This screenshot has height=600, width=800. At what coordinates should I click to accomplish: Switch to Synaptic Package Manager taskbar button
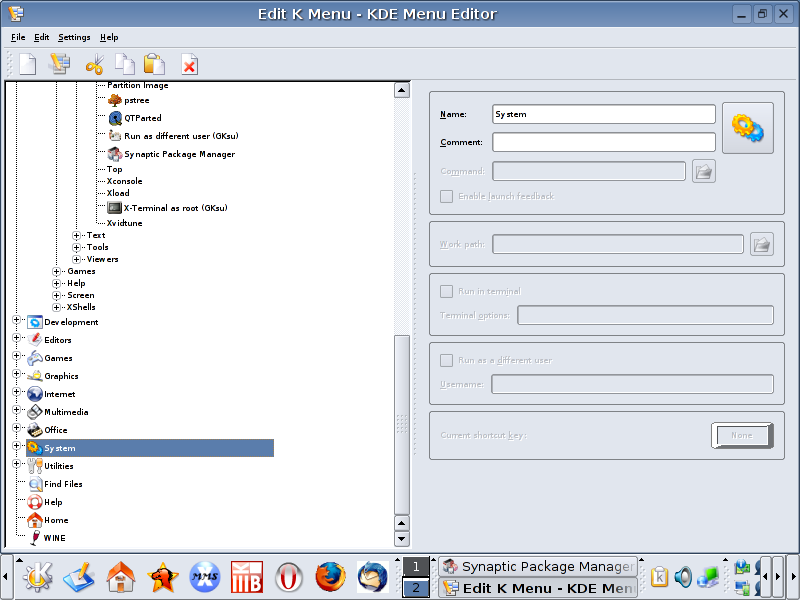(x=537, y=566)
